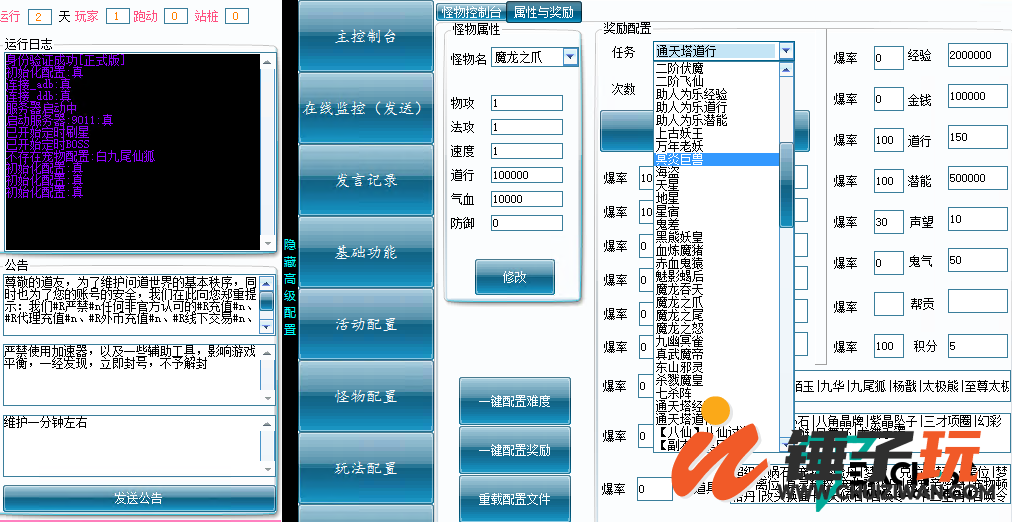Screen dimensions: 1012x522
Task: Click the 潜能 reward input box
Action: coord(977,181)
